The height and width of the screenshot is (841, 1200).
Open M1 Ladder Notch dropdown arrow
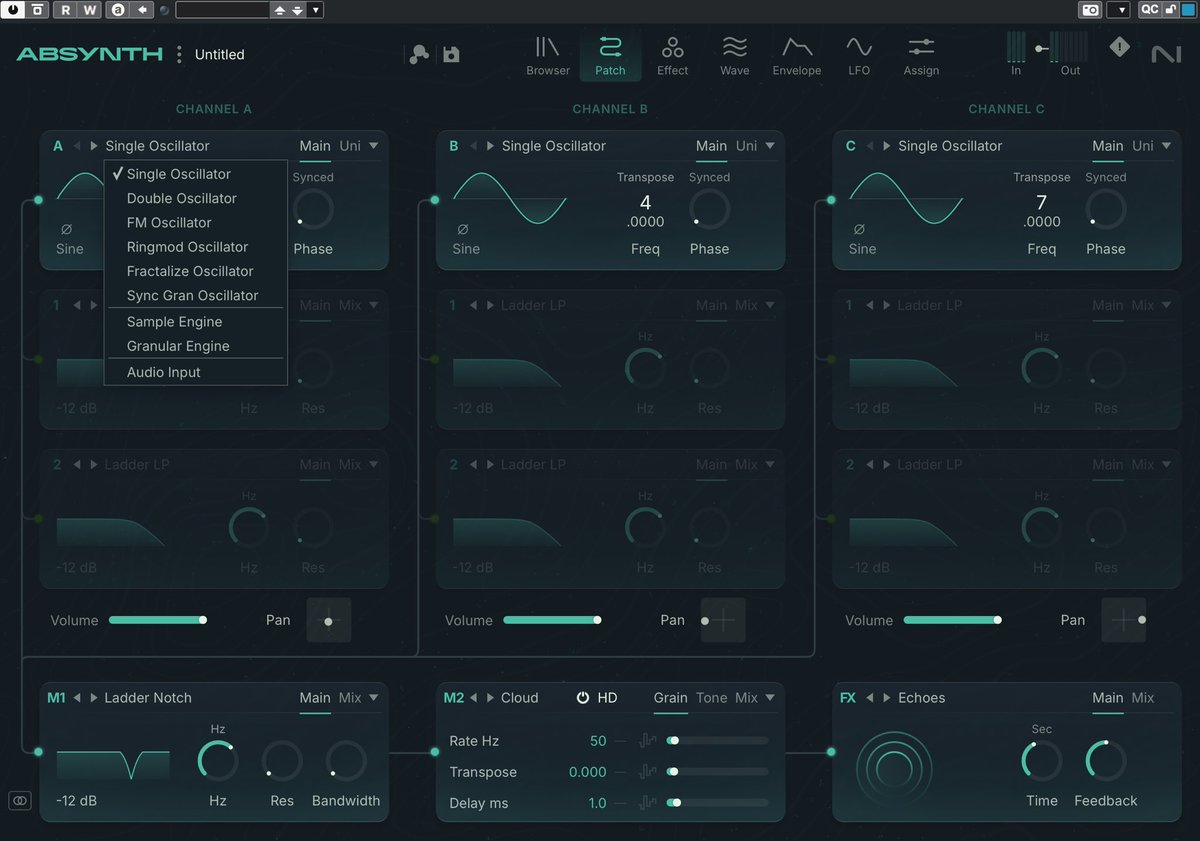[374, 698]
